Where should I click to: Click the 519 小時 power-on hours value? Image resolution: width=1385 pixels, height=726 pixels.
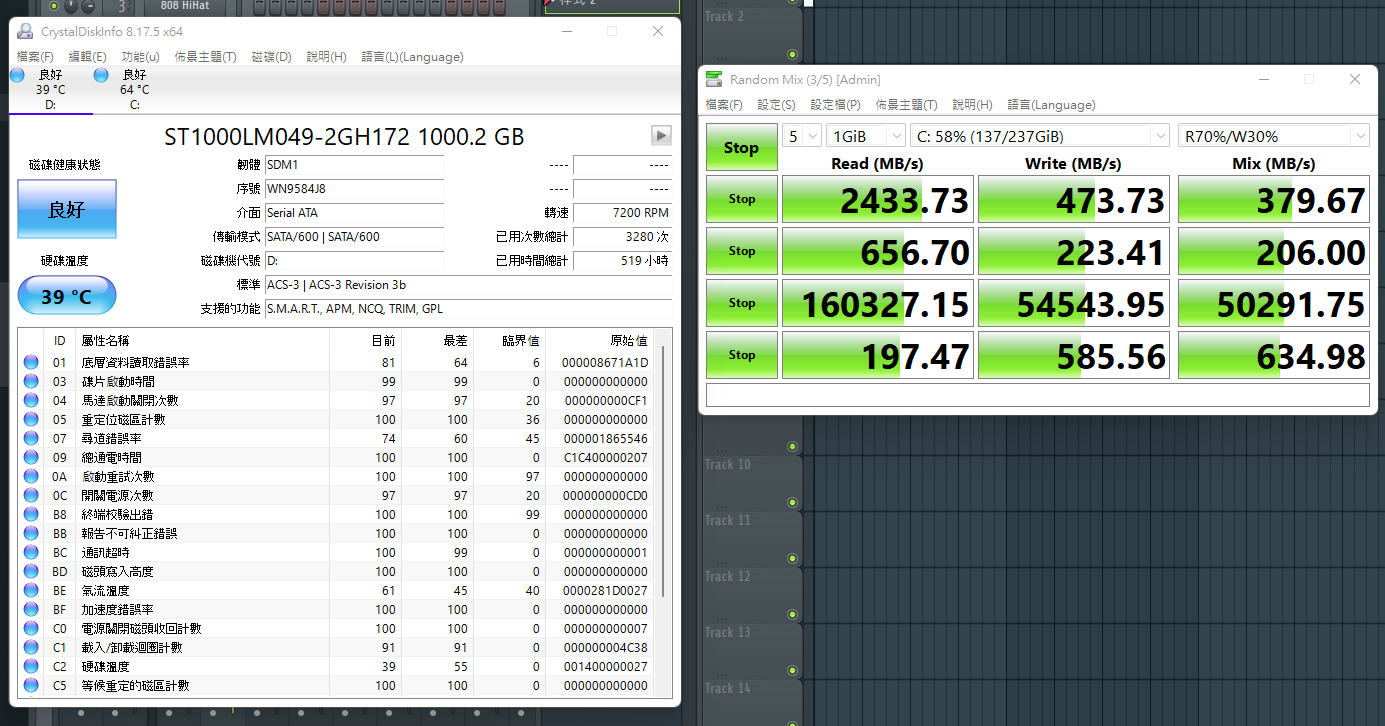(622, 260)
